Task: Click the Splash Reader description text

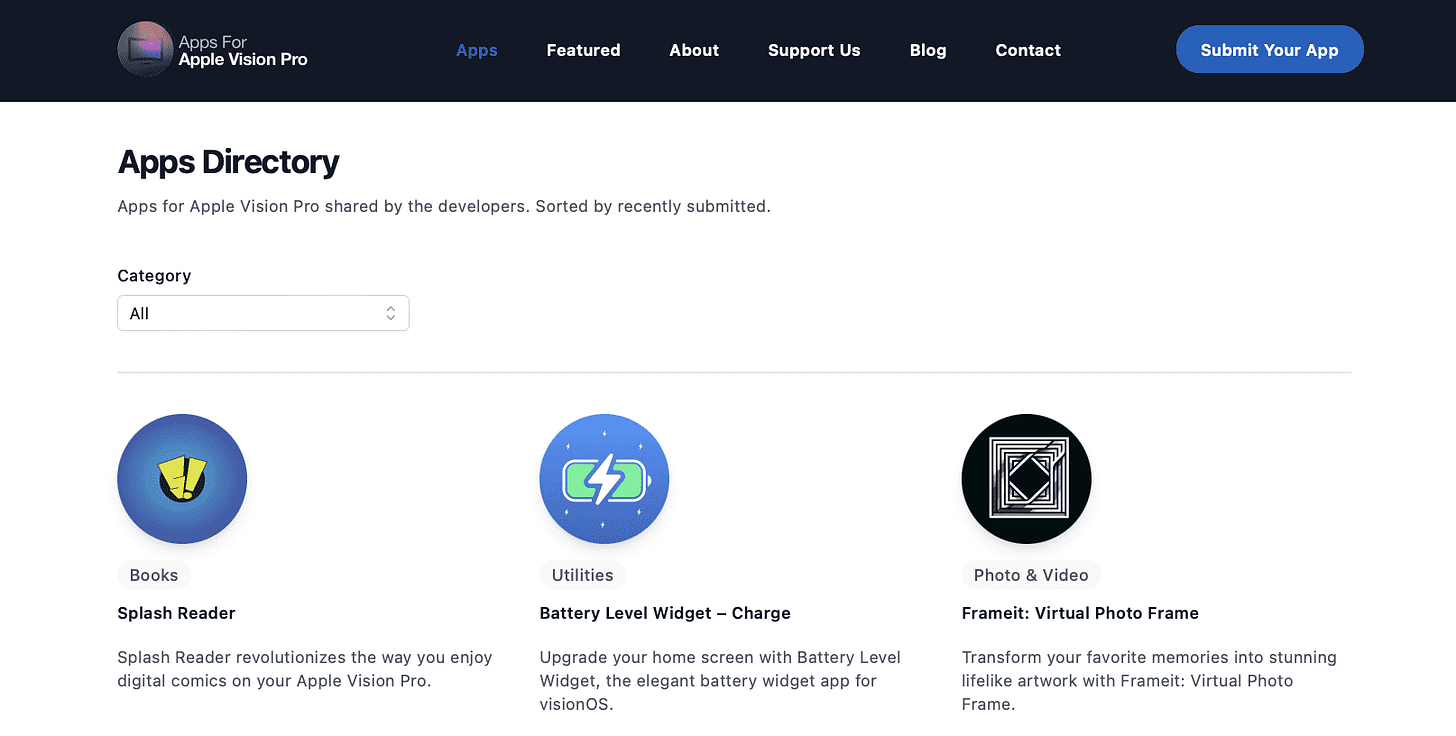Action: click(x=305, y=669)
